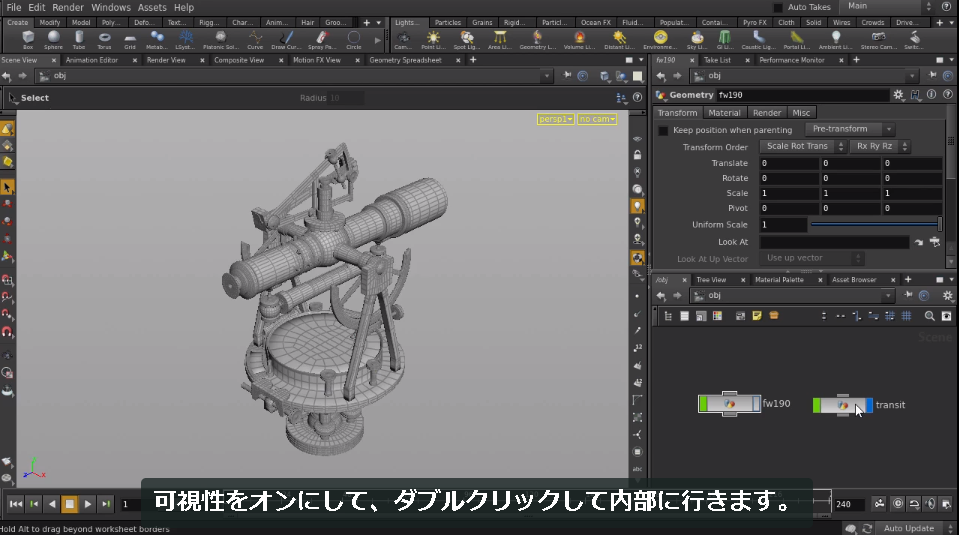
Task: Add a Sky Light from the shelf
Action: [x=697, y=40]
